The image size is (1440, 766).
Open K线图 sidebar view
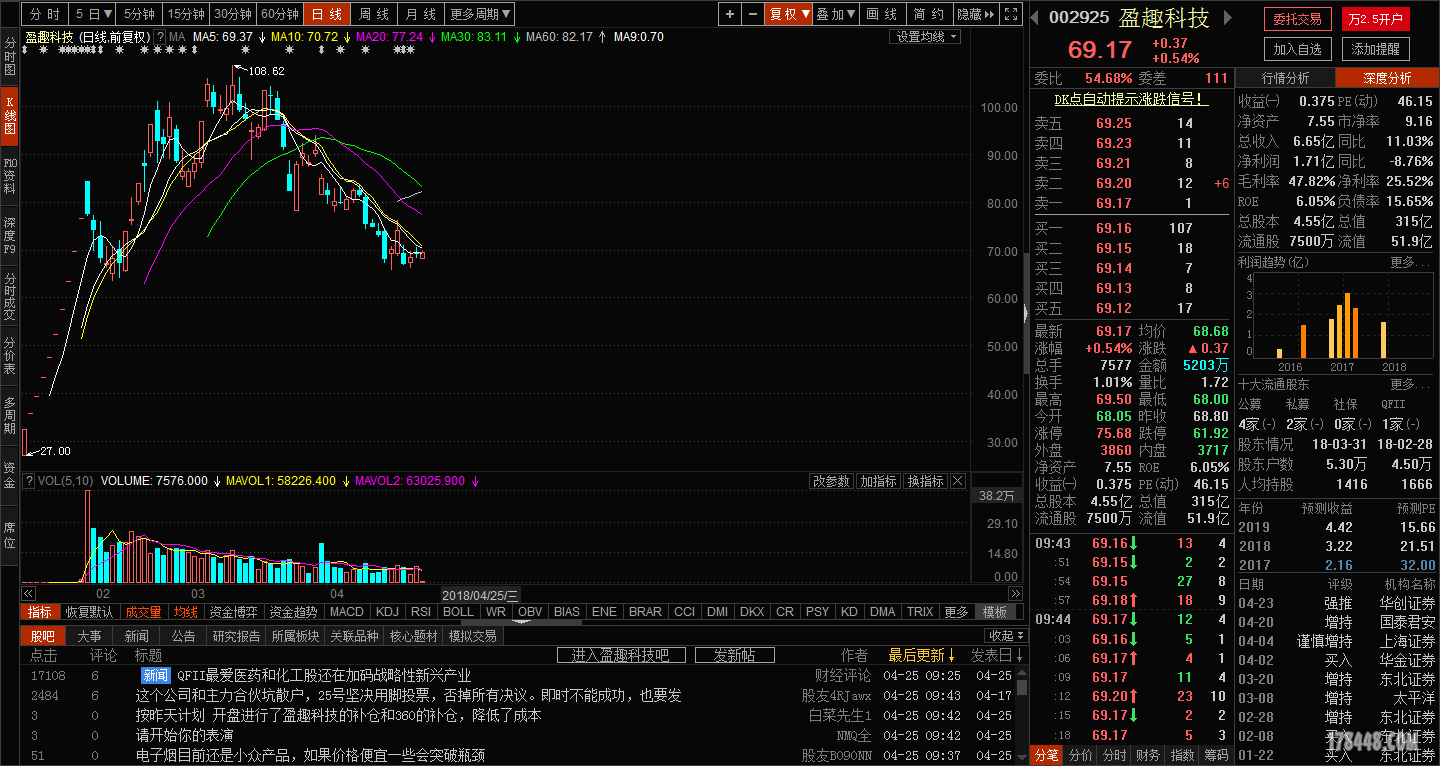tap(9, 115)
